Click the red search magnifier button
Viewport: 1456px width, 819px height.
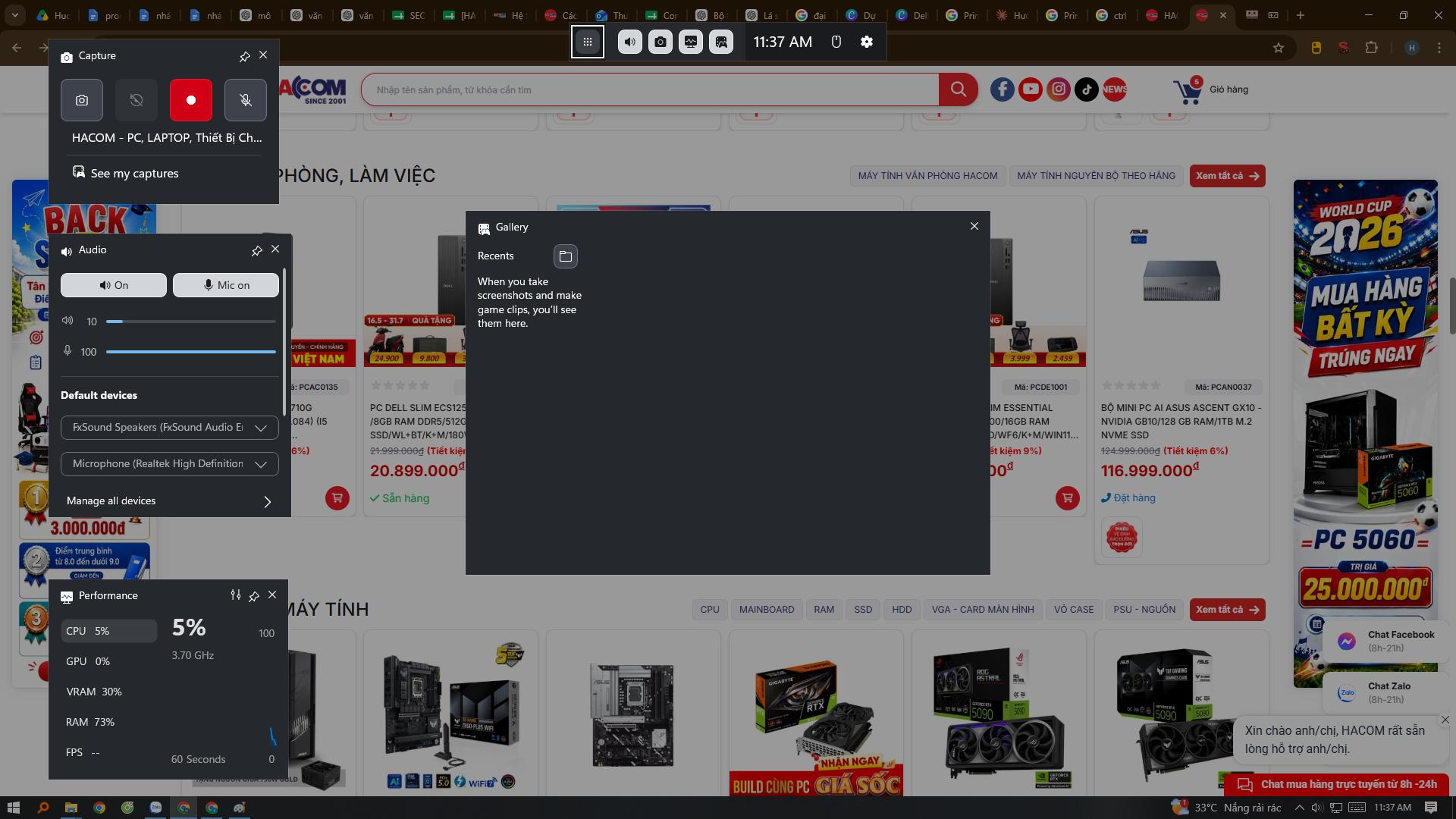[959, 90]
